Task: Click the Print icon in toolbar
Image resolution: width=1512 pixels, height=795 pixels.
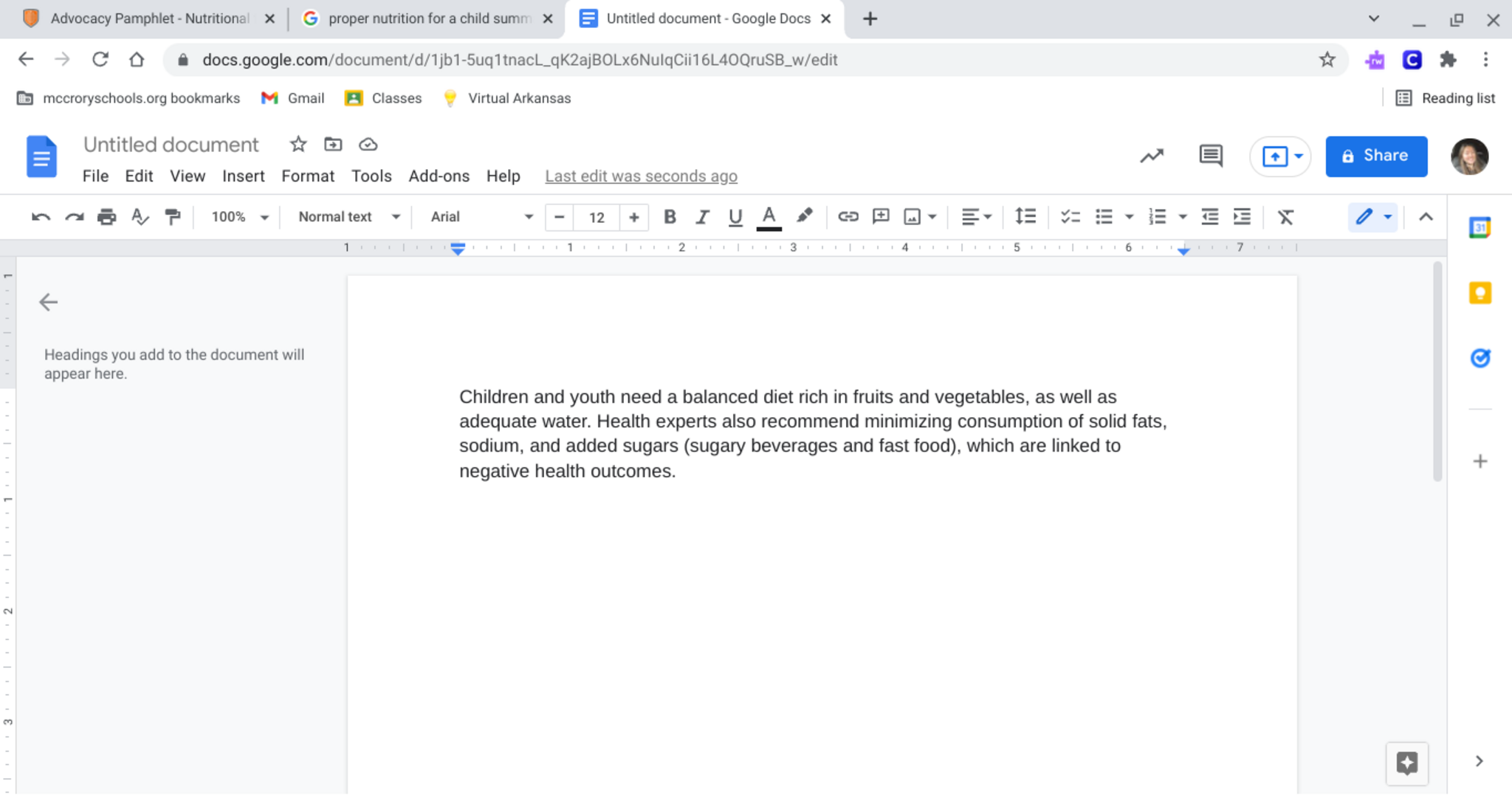Action: [107, 217]
